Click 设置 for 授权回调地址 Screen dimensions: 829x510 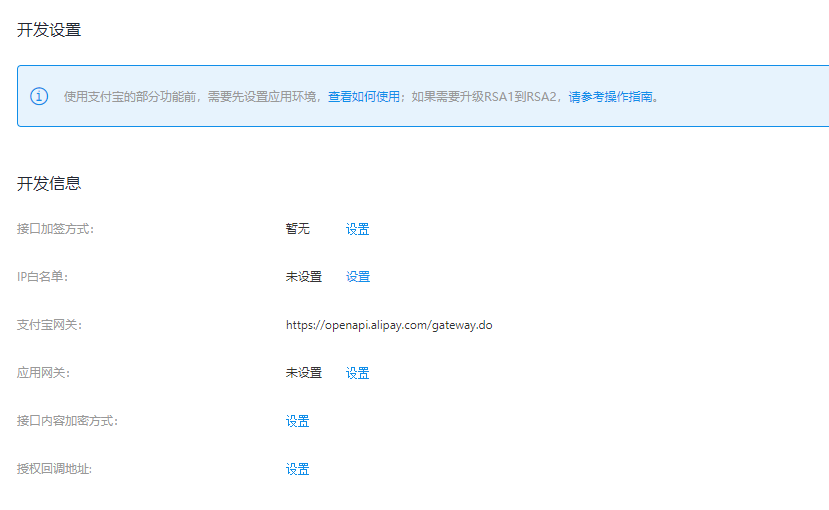298,469
